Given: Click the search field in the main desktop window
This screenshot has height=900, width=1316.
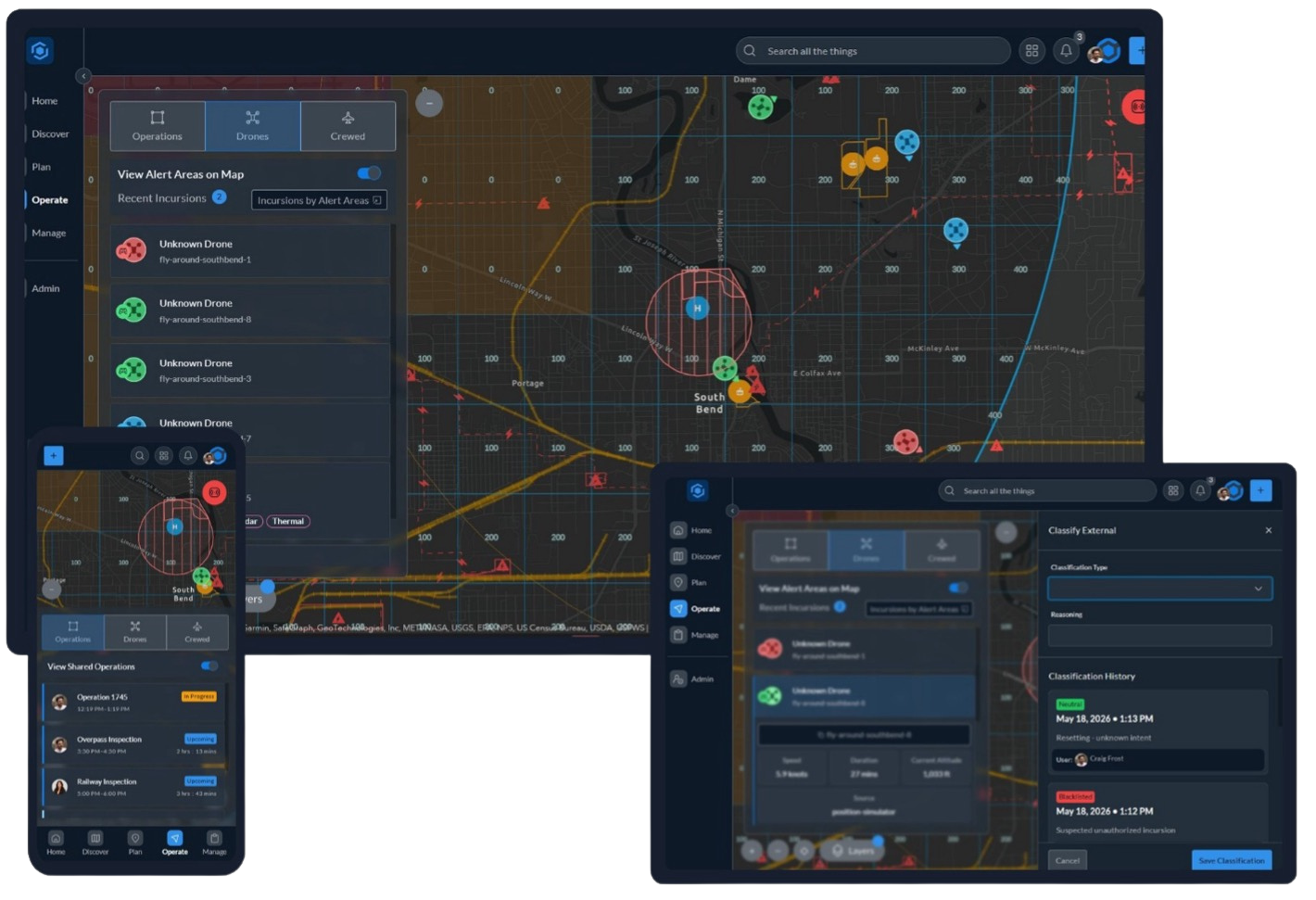Looking at the screenshot, I should pos(873,51).
